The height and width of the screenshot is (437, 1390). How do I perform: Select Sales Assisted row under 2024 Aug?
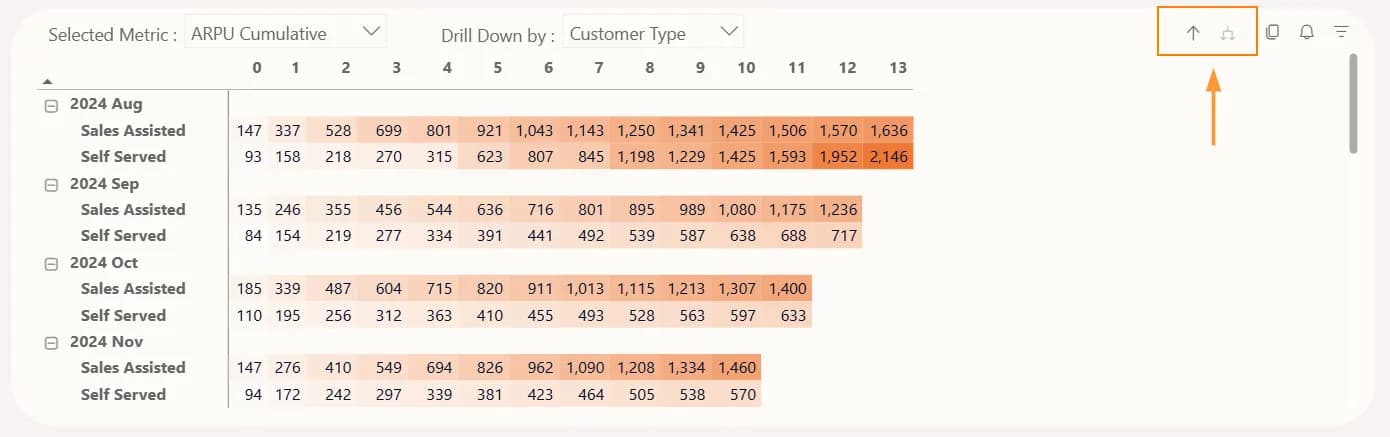click(133, 130)
